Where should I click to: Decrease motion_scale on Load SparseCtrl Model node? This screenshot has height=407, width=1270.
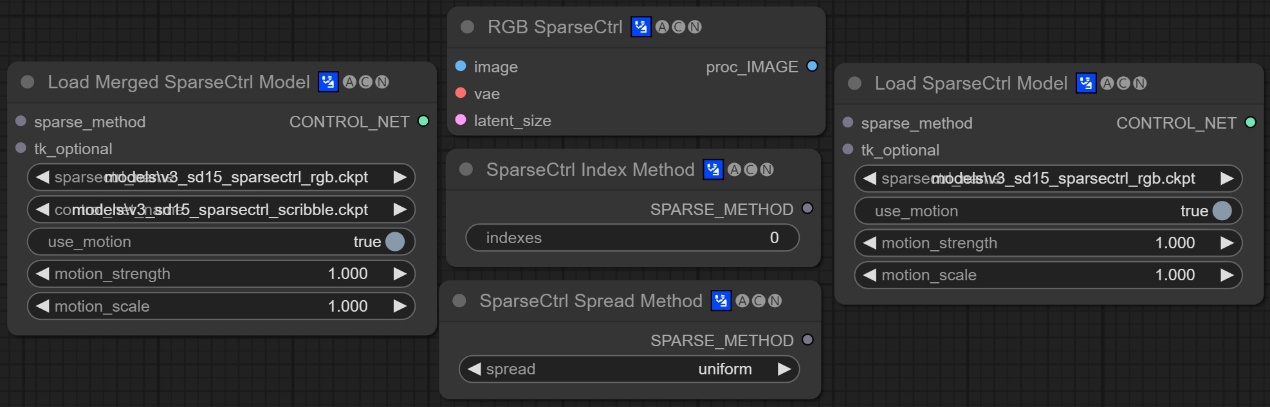click(x=870, y=275)
